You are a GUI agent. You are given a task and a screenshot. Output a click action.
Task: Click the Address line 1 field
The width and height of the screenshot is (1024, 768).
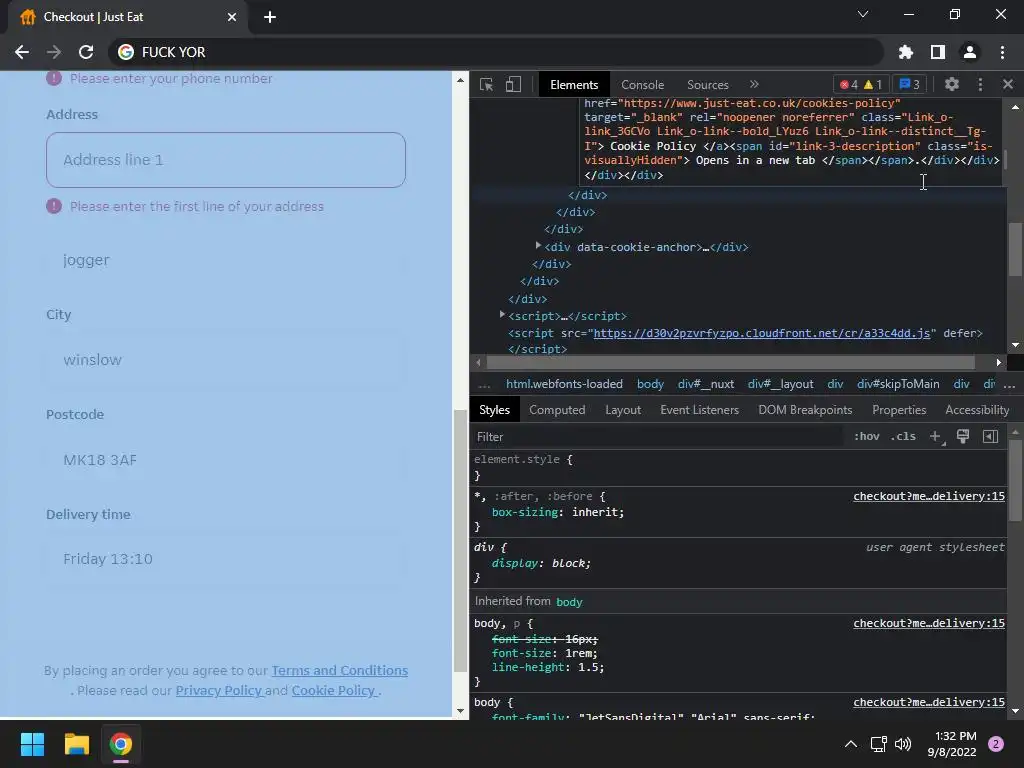(226, 160)
